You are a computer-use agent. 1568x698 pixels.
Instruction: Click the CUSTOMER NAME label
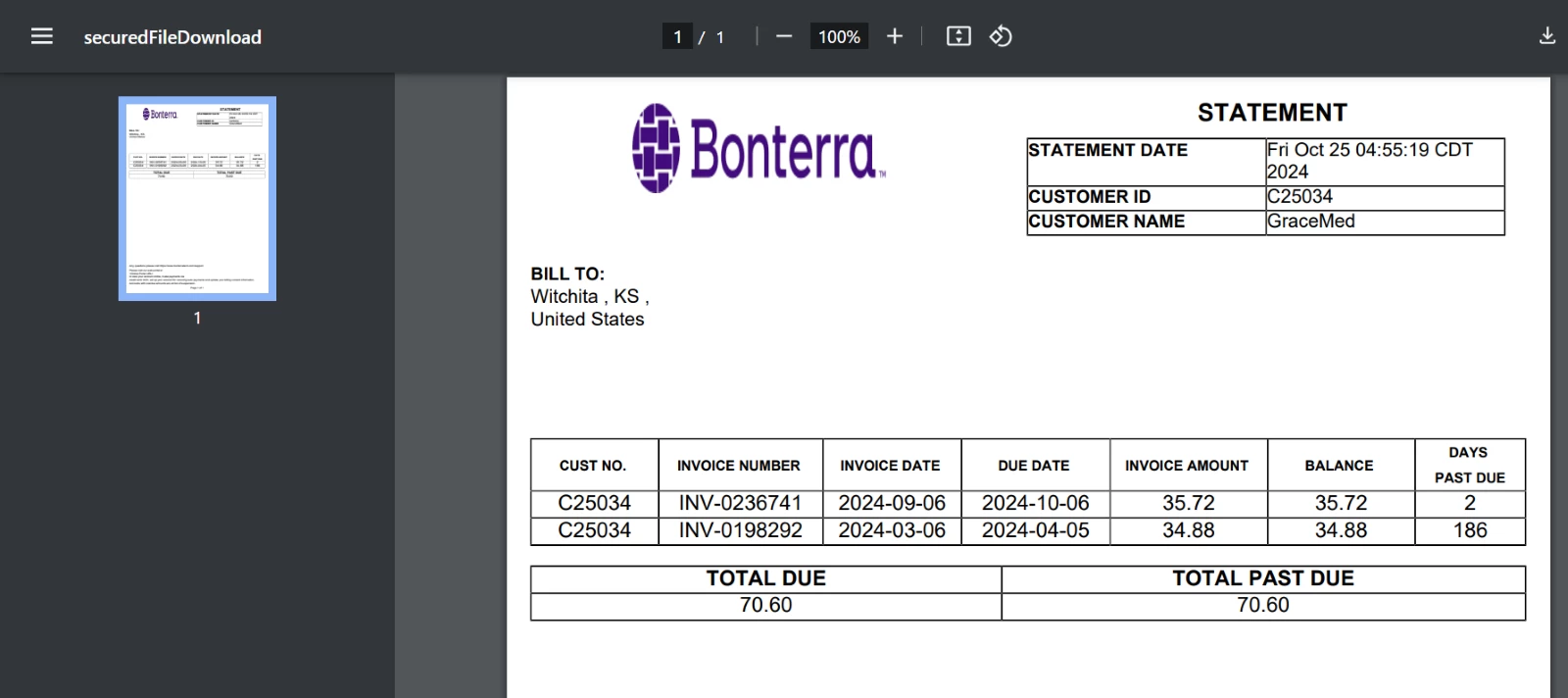tap(1106, 222)
